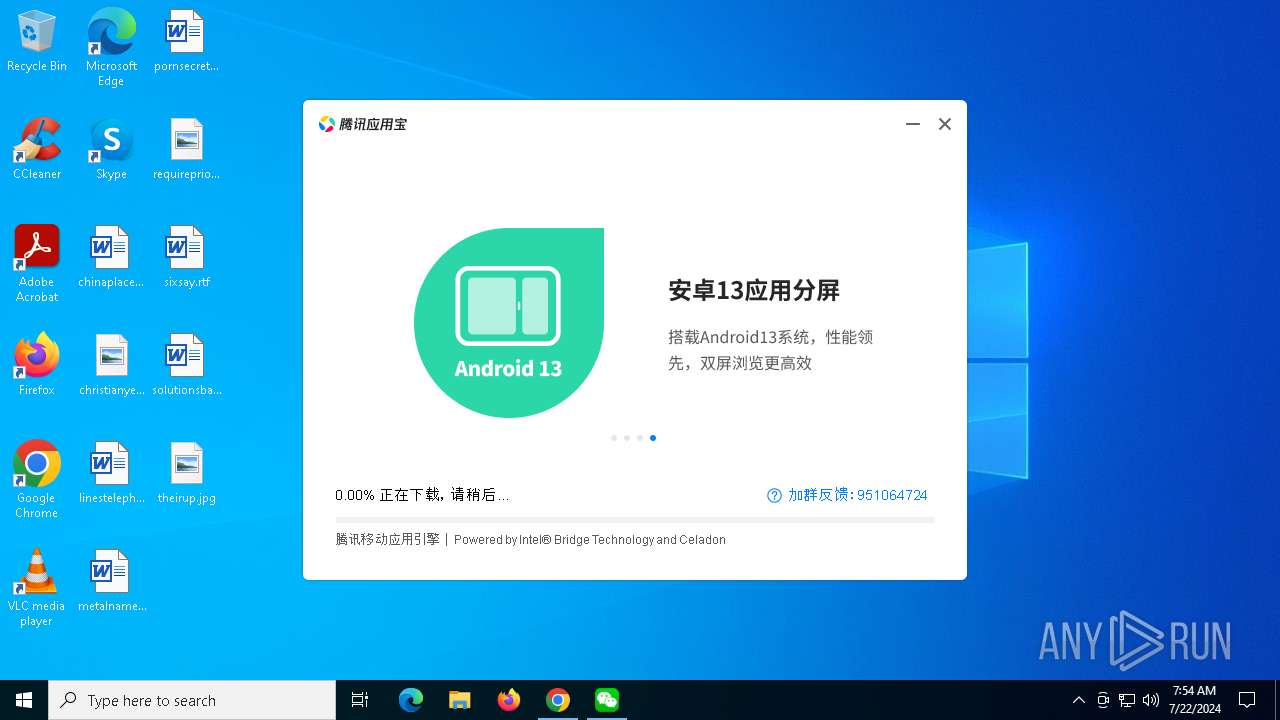Click the meet-now tray icon
The width and height of the screenshot is (1280, 720).
point(1103,700)
